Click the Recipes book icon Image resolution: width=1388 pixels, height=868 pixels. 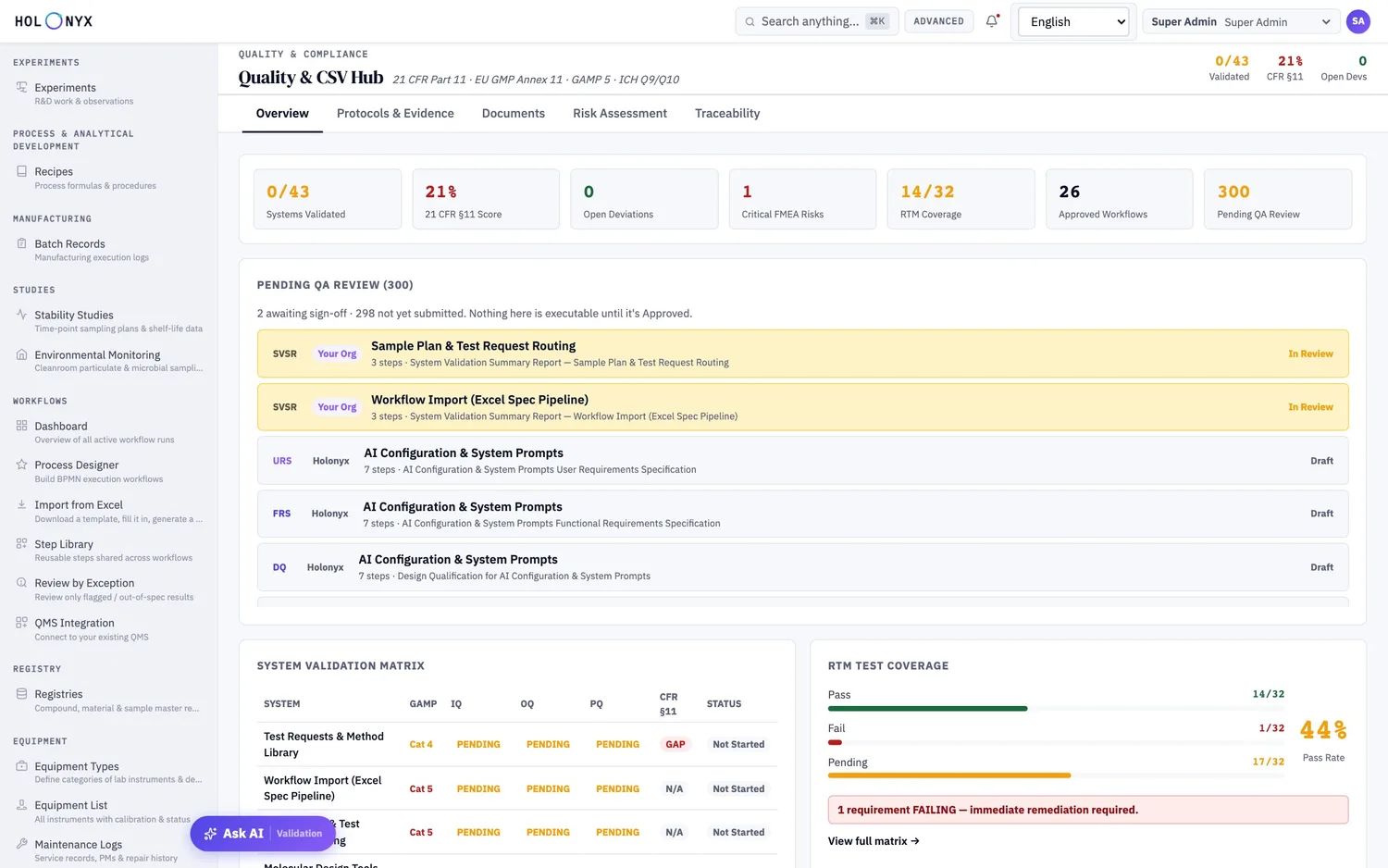coord(21,171)
